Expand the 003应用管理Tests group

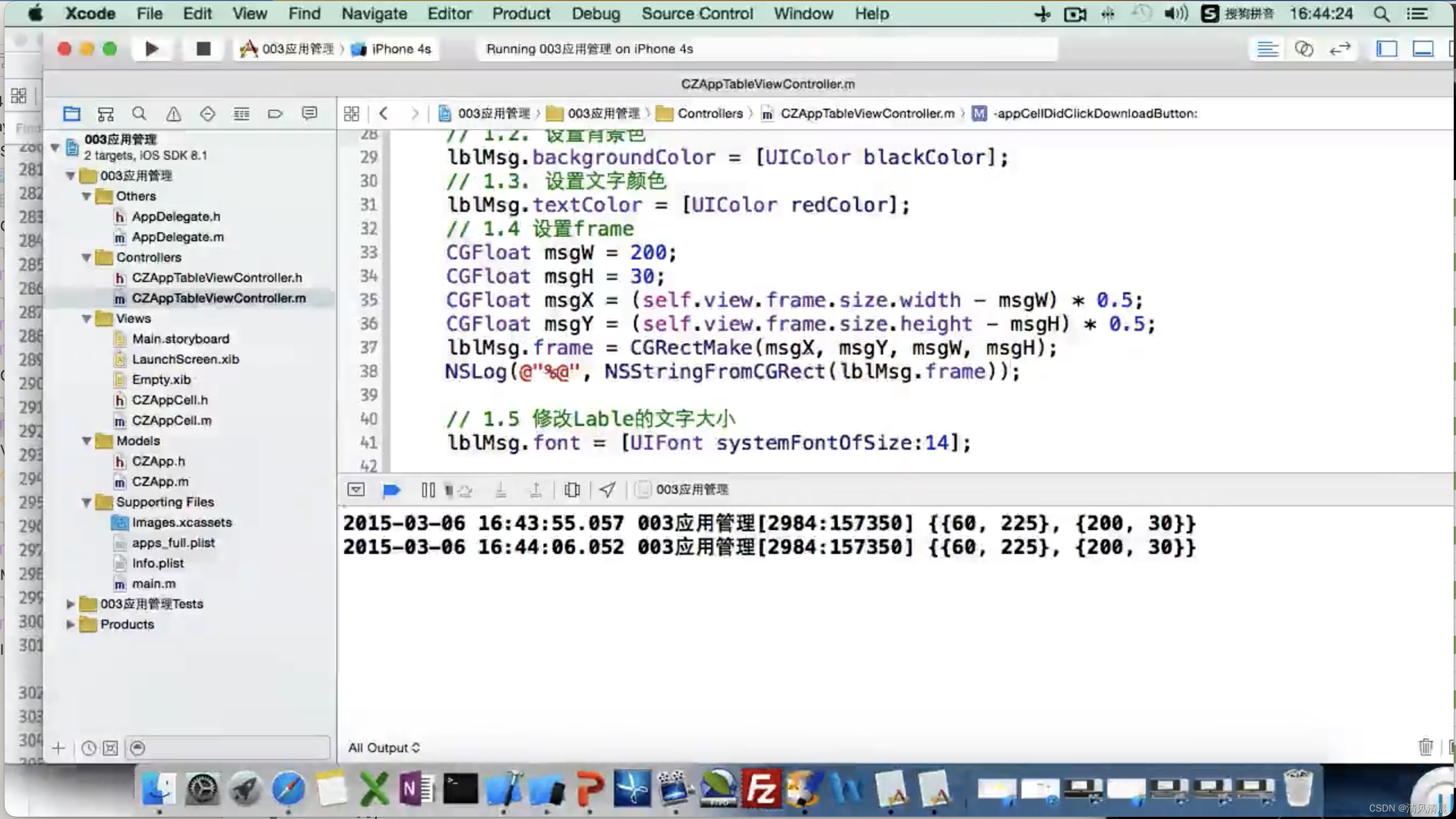70,604
